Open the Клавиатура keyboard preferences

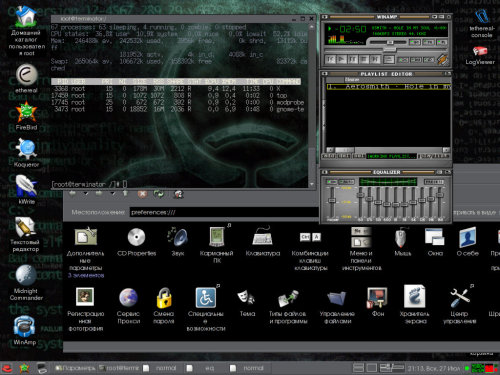(x=263, y=242)
